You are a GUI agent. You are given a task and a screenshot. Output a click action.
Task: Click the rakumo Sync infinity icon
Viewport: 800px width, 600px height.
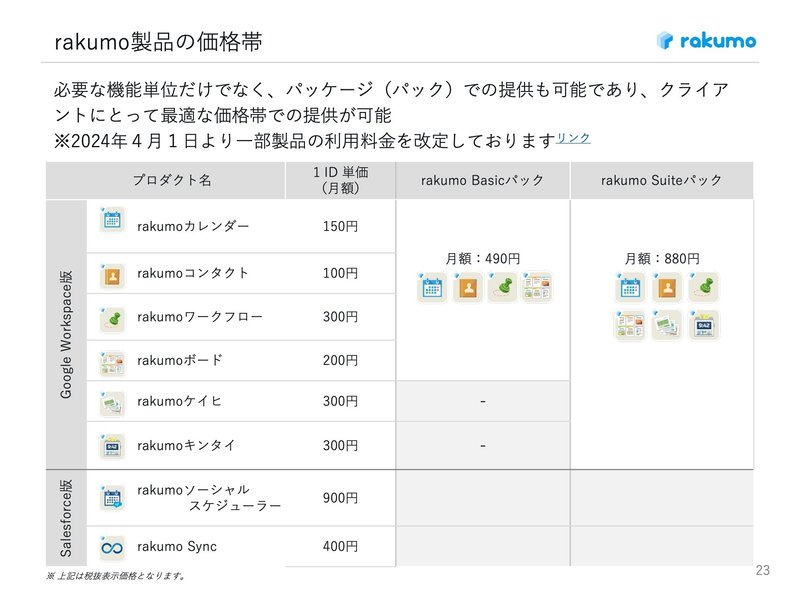click(112, 548)
